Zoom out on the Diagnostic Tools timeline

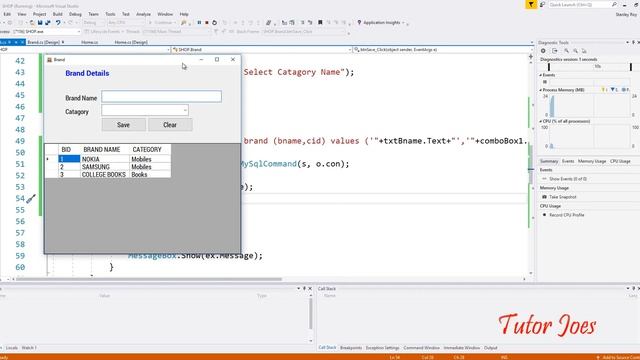click(575, 51)
